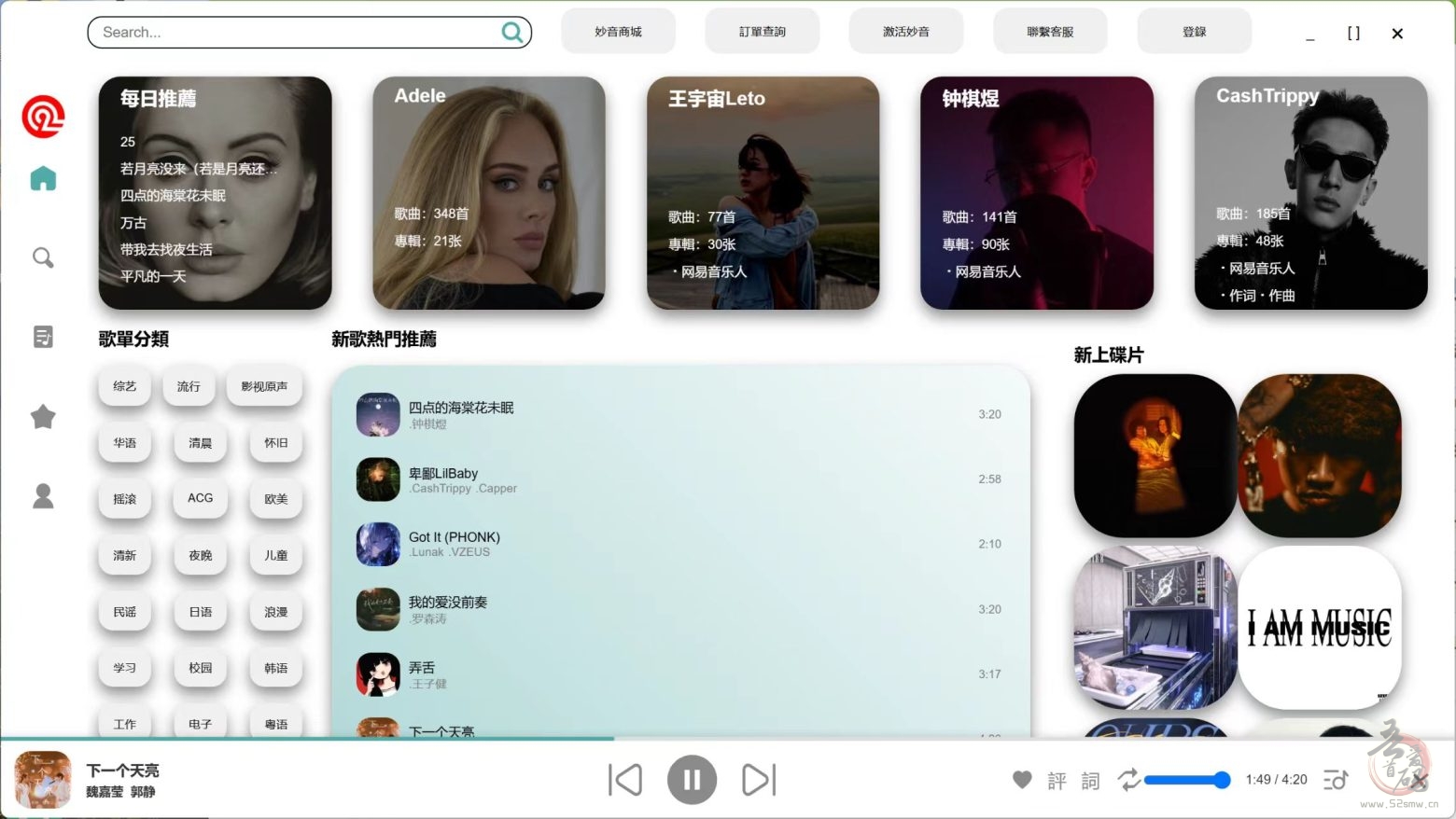This screenshot has height=819, width=1456.
Task: Select the ACG playlist category
Action: click(x=201, y=499)
